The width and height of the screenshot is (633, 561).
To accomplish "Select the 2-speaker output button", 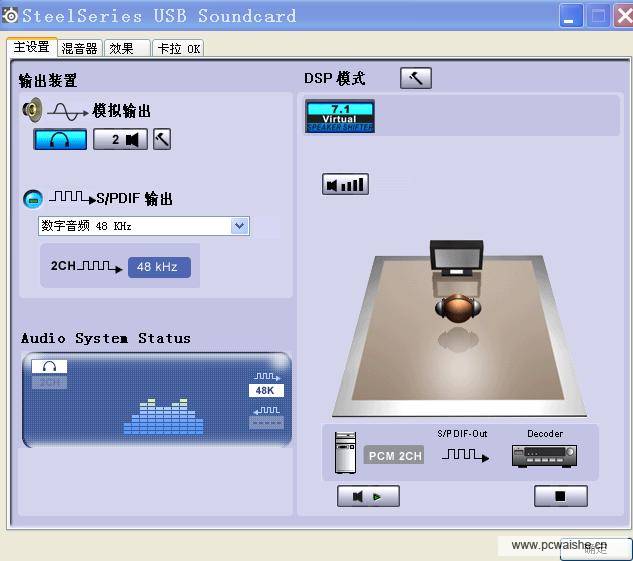I will [x=121, y=139].
